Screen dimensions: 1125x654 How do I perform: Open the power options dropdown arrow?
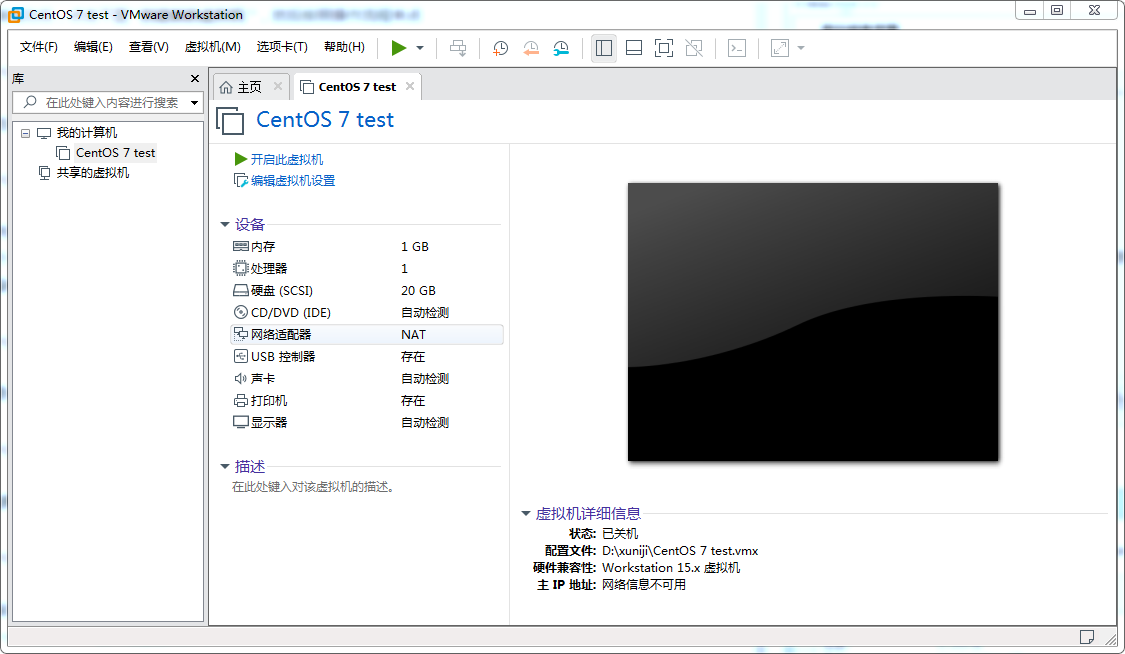[420, 48]
